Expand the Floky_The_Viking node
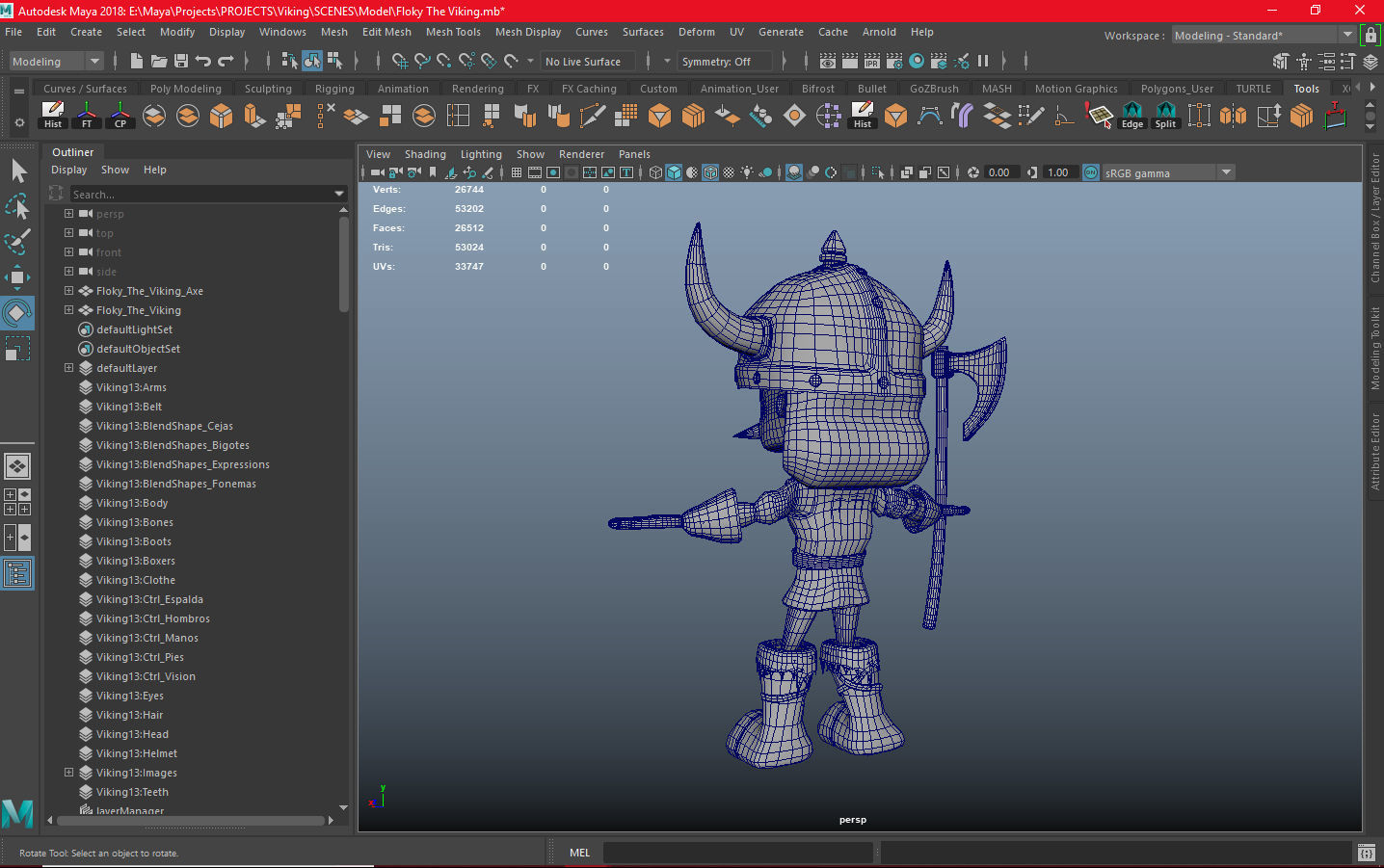 click(x=68, y=309)
